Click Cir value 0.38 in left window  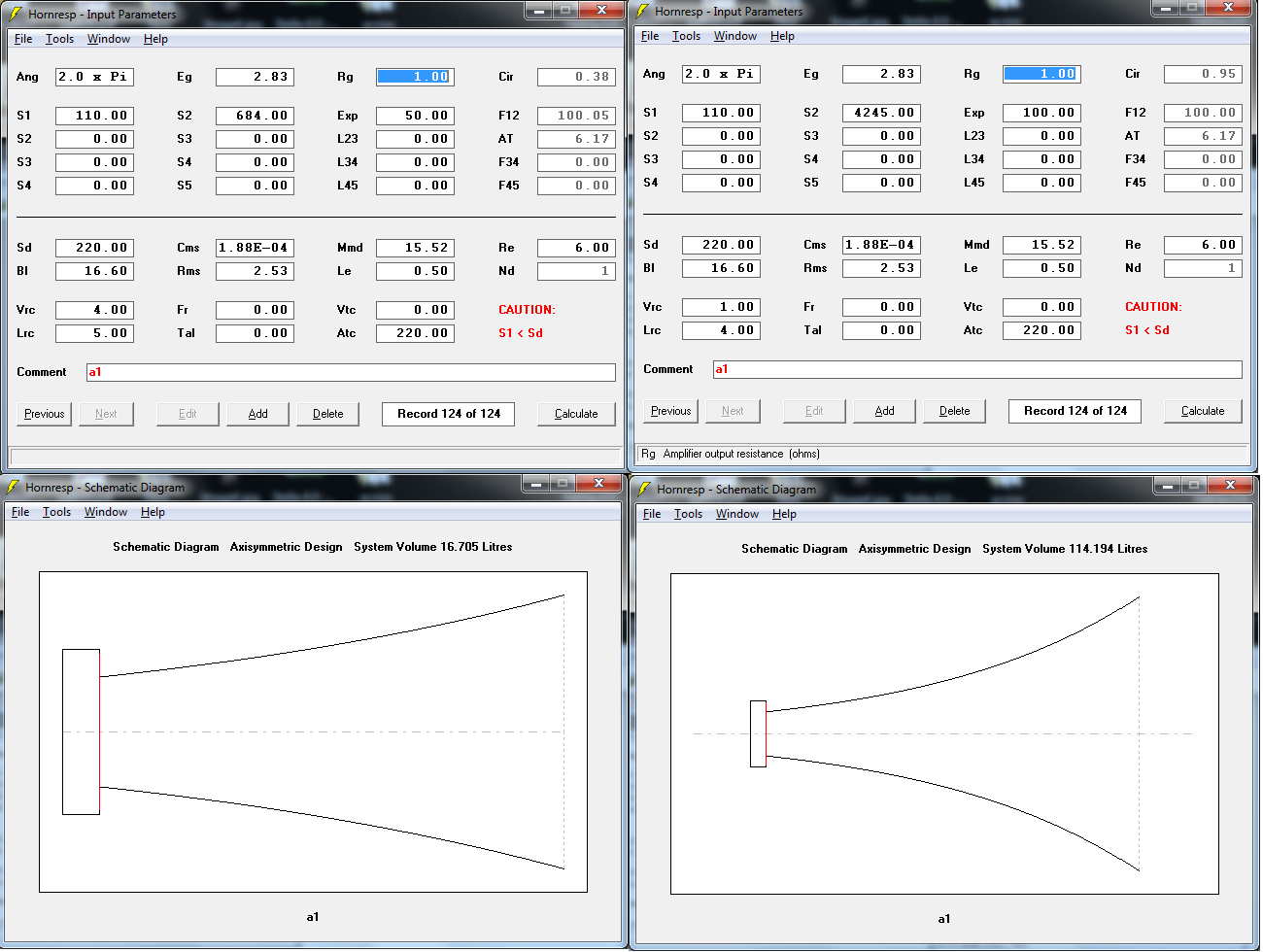[576, 77]
